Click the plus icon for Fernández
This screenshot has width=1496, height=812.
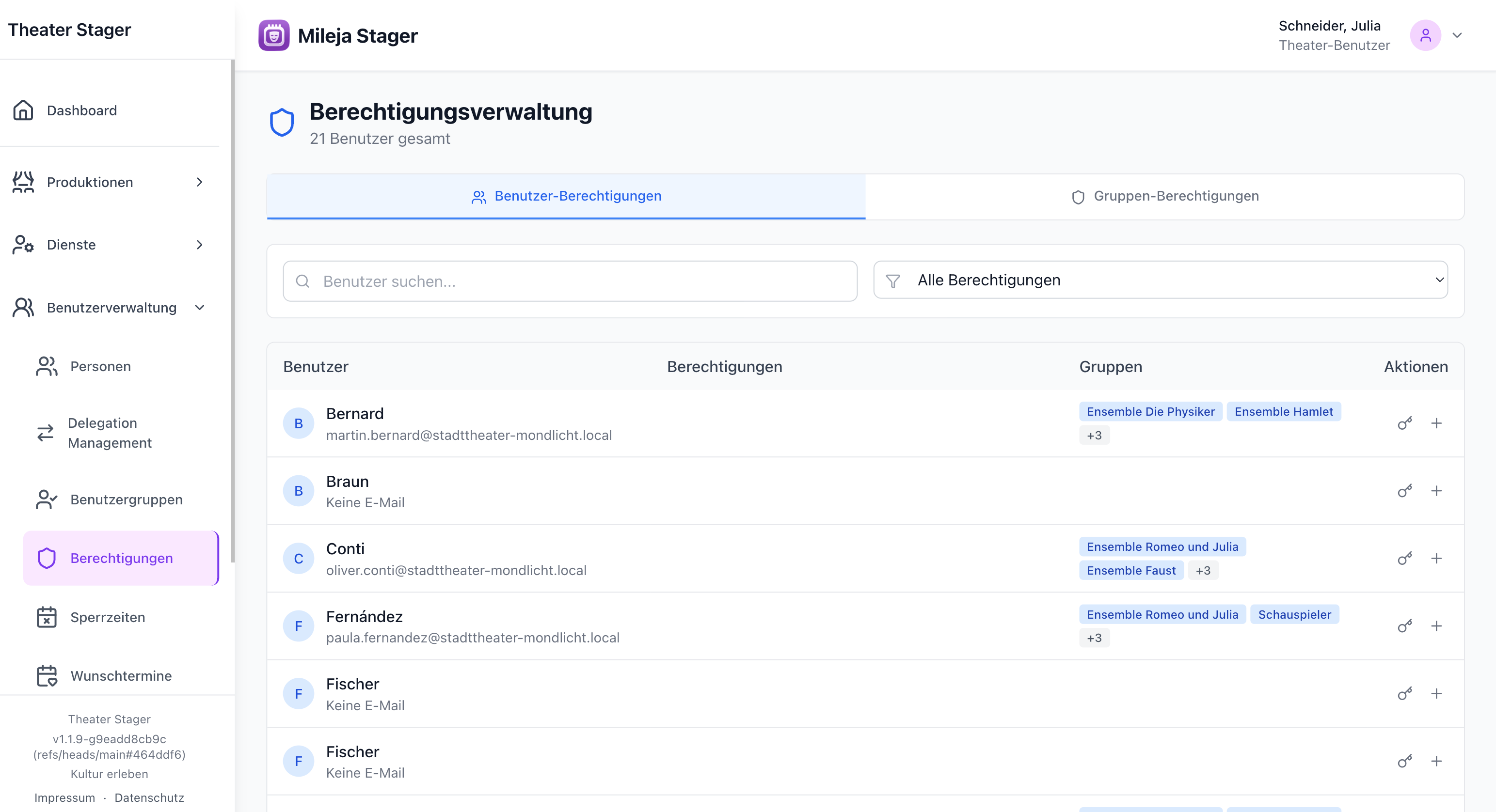click(x=1436, y=625)
